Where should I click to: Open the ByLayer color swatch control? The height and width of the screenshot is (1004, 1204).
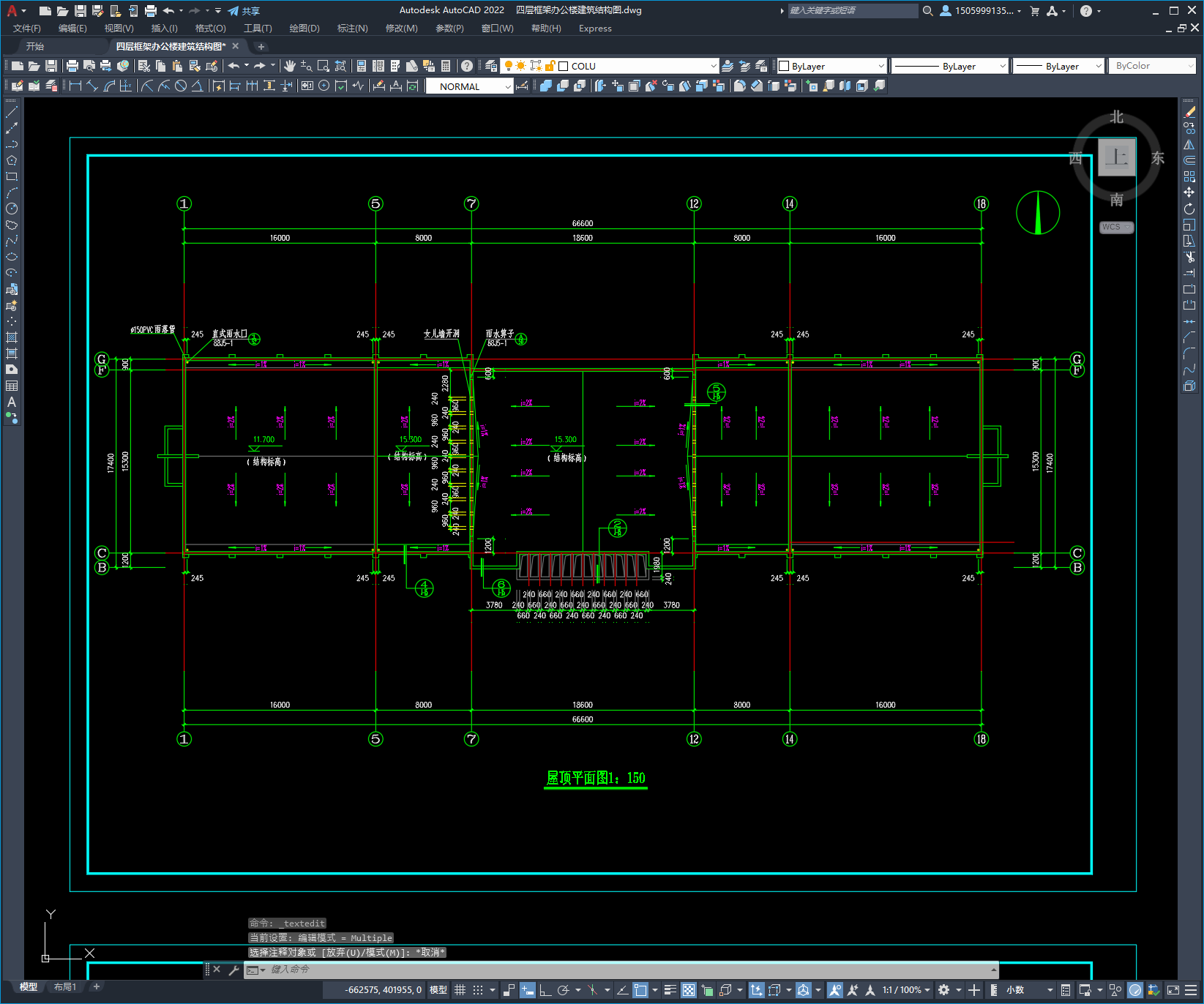click(831, 66)
